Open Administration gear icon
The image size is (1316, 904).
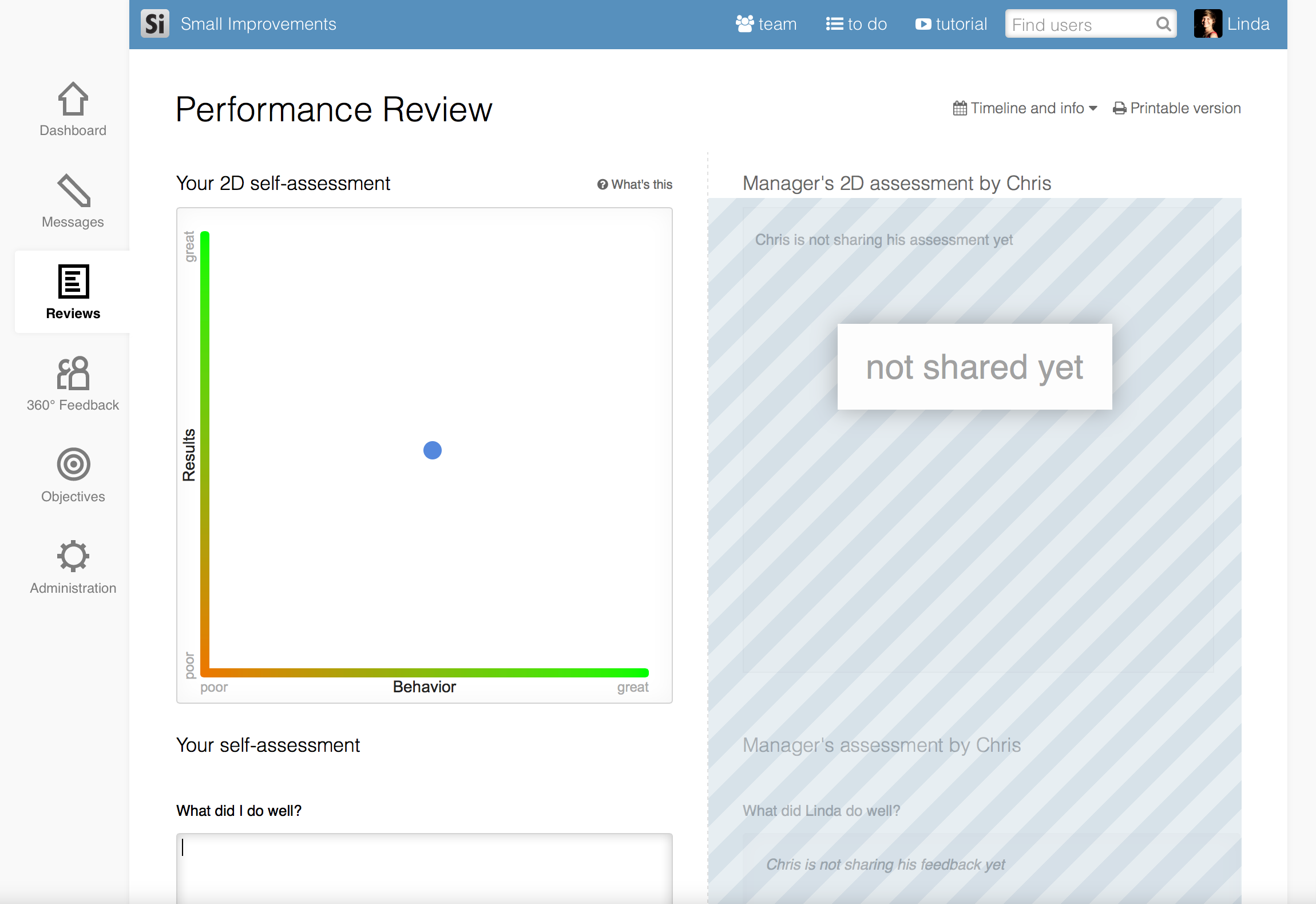pyautogui.click(x=73, y=556)
